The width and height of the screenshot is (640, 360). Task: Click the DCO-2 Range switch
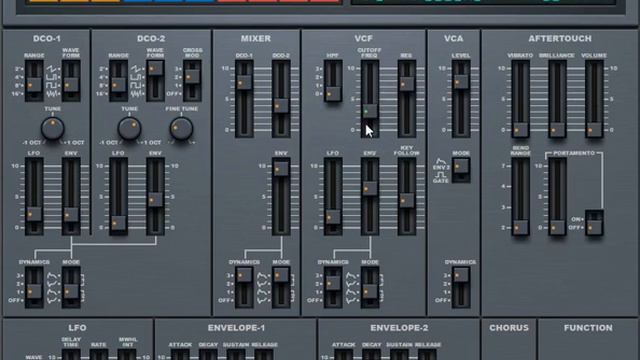tap(118, 81)
